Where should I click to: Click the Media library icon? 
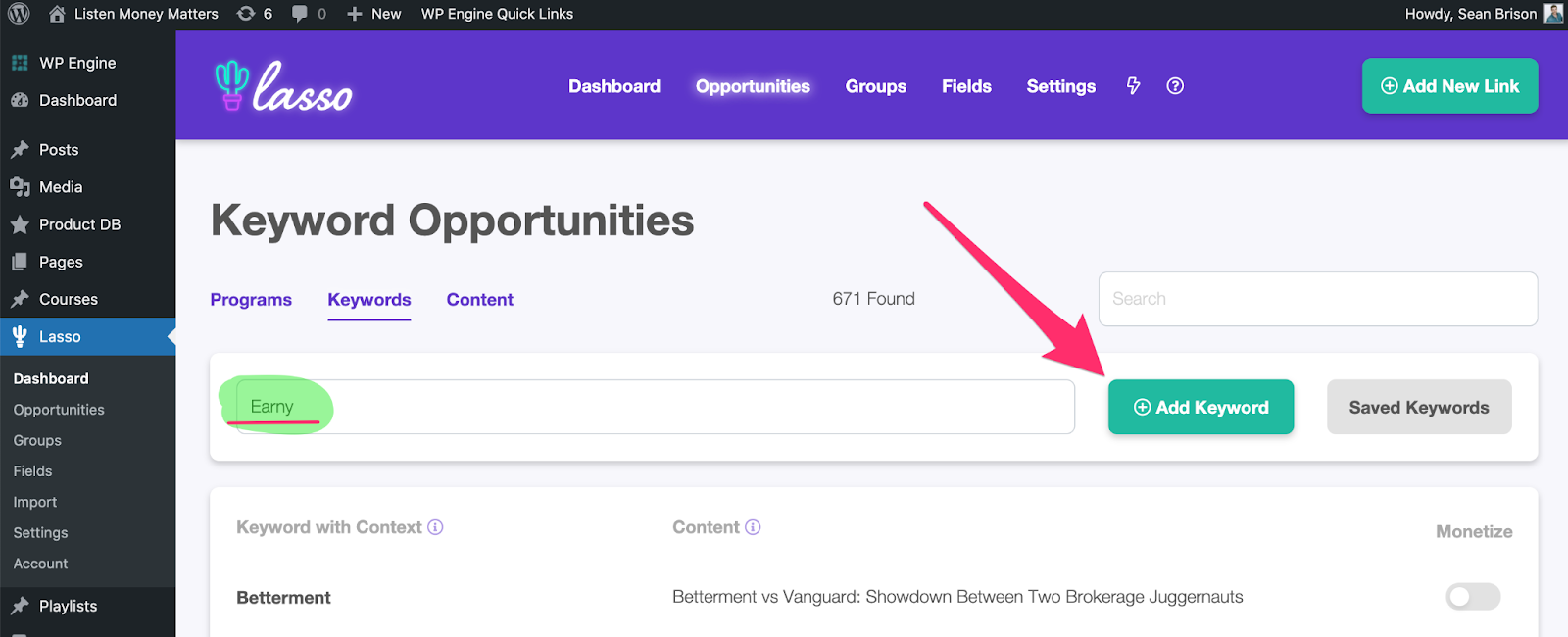(20, 187)
